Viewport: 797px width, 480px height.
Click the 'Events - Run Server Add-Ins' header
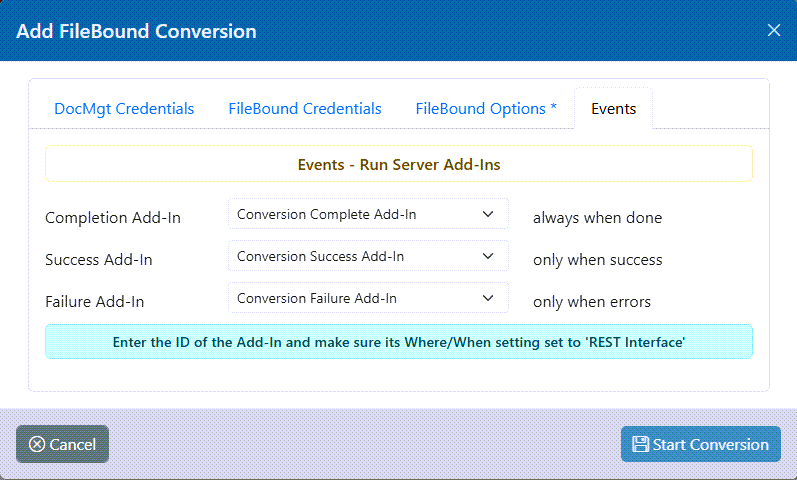click(399, 164)
